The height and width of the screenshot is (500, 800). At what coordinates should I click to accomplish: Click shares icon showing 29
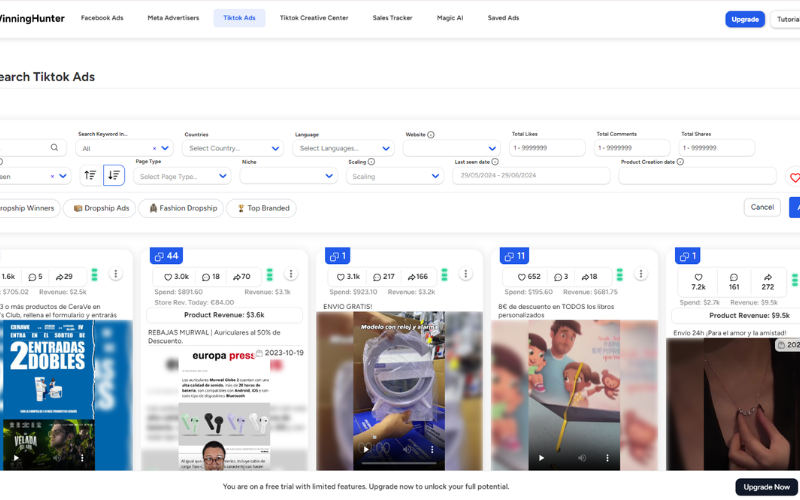(x=60, y=277)
